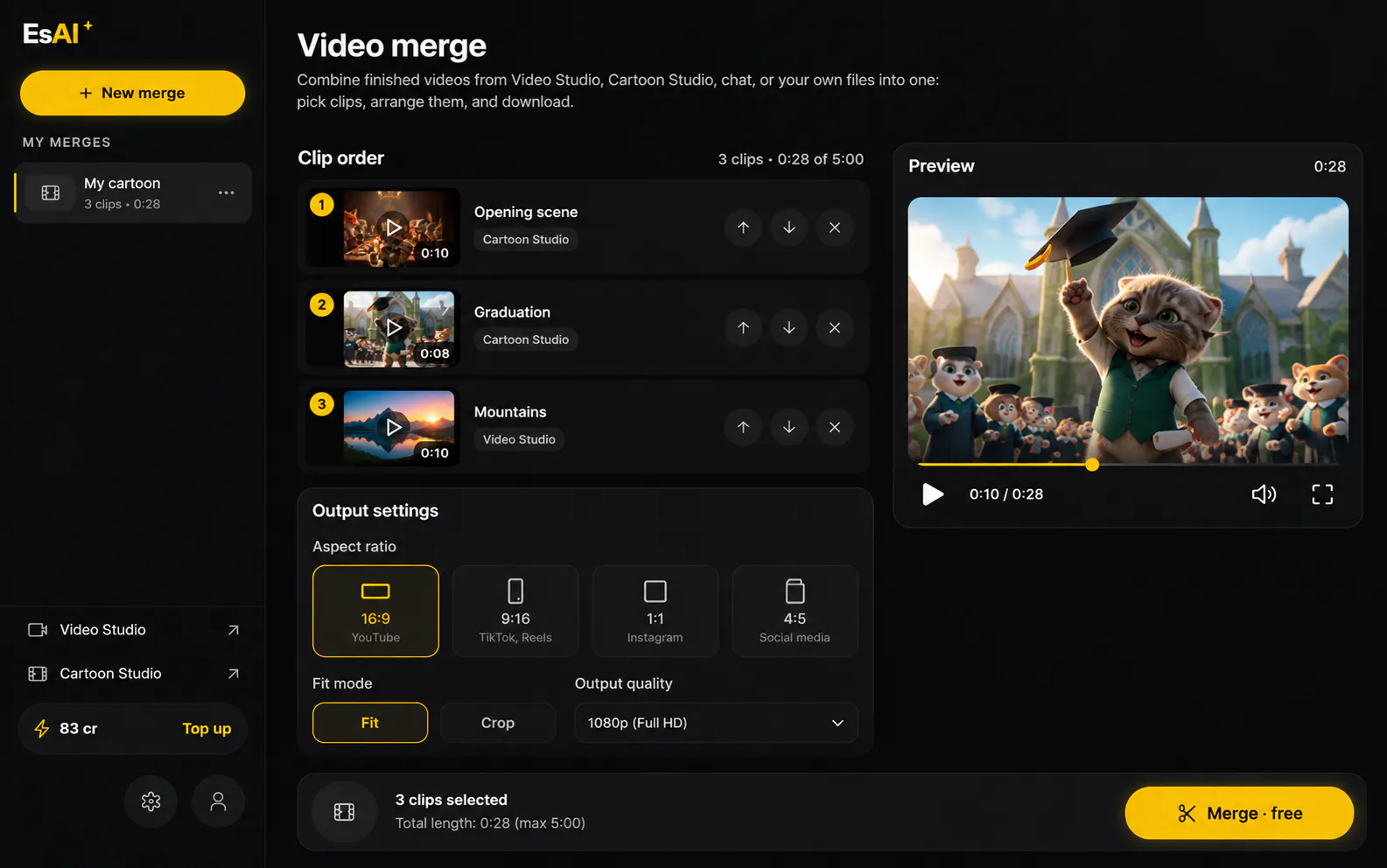
Task: Open Video Studio from the sidebar
Action: 133,630
